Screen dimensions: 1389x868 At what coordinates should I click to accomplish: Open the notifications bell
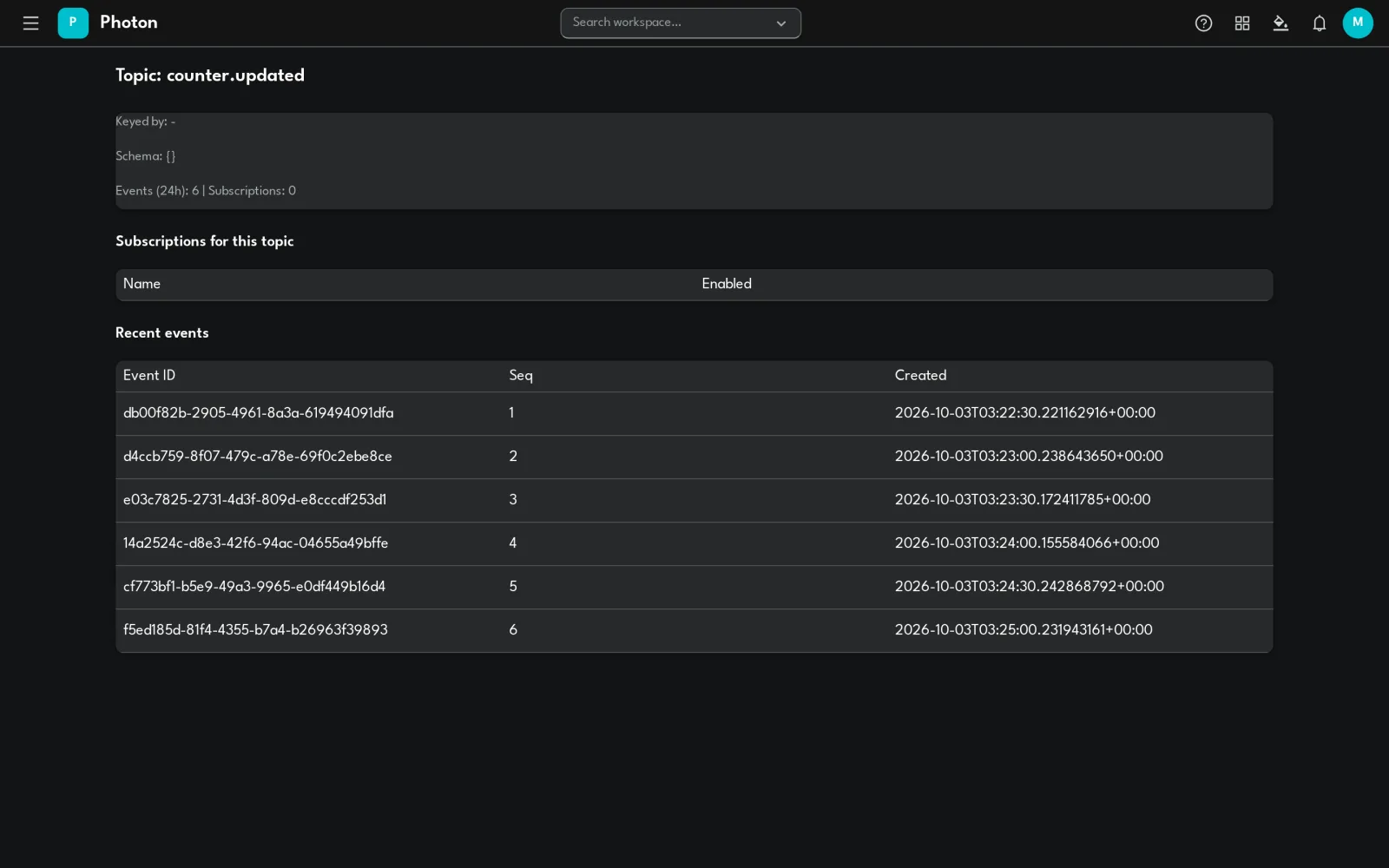tap(1320, 23)
